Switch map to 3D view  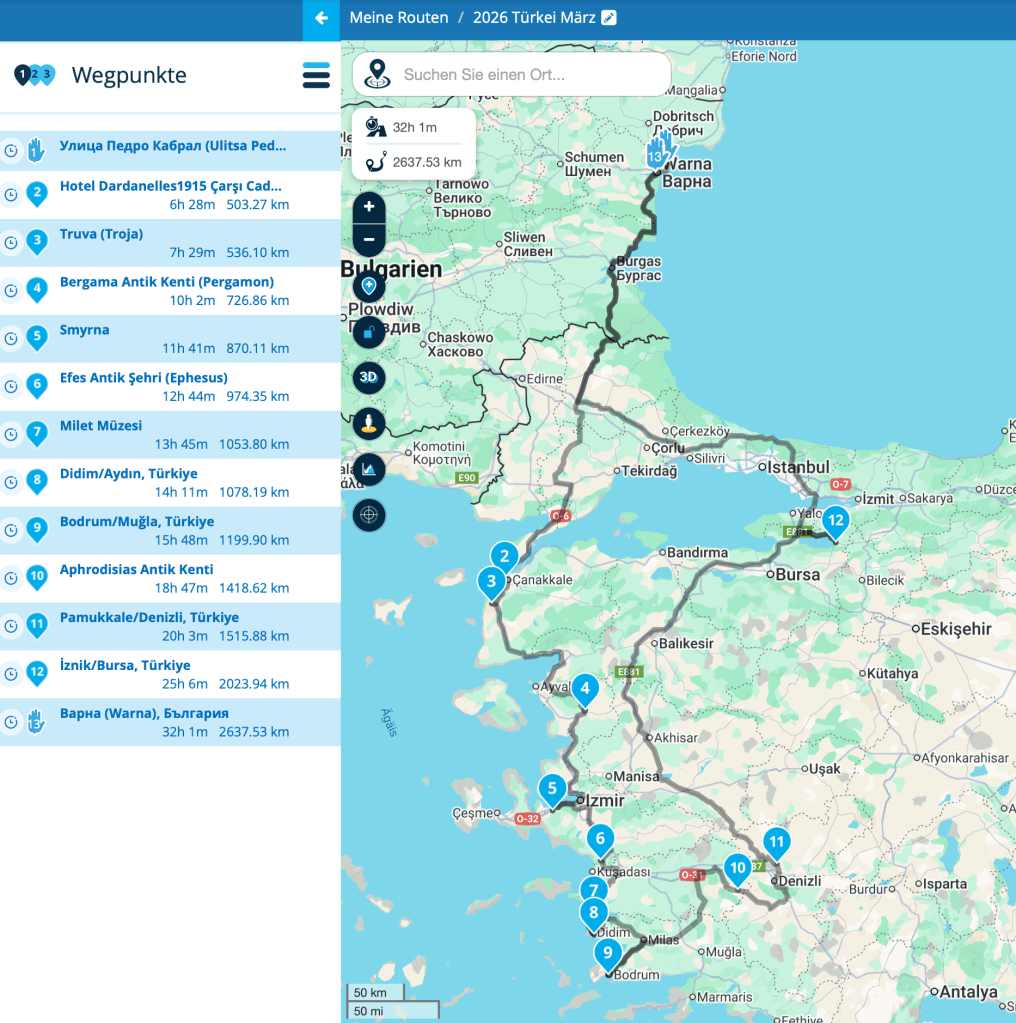click(x=369, y=377)
